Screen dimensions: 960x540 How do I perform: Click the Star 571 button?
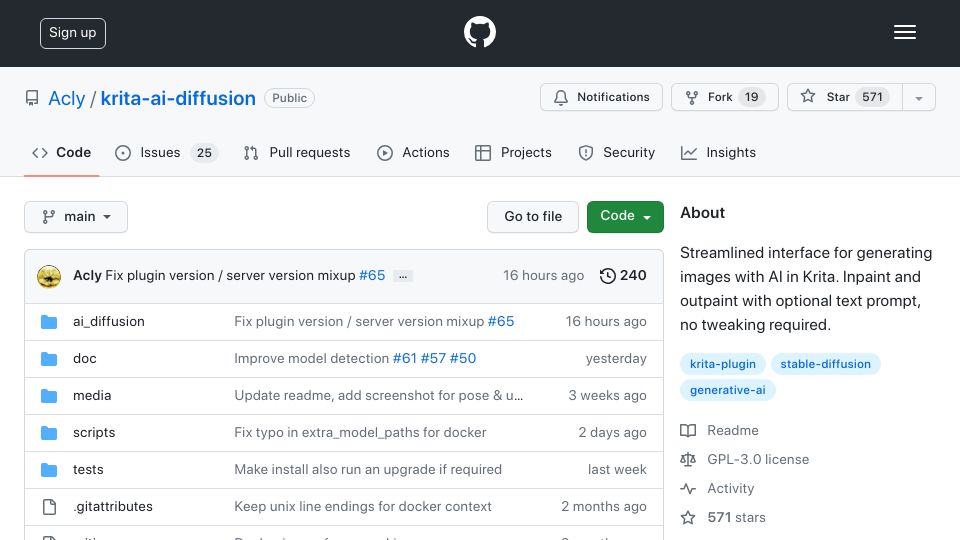(x=845, y=97)
